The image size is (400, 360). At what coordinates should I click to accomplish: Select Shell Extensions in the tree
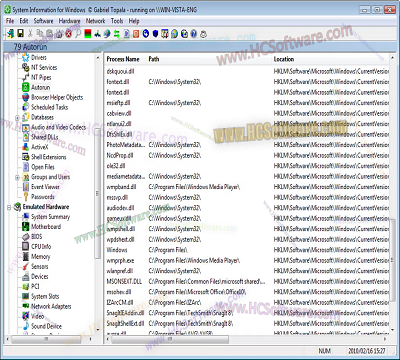(x=48, y=157)
